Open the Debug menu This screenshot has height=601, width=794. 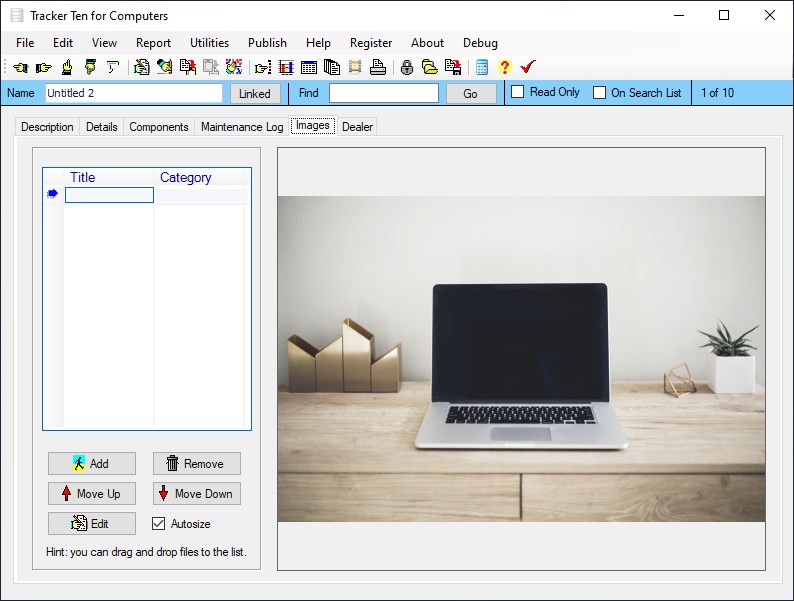tap(480, 43)
